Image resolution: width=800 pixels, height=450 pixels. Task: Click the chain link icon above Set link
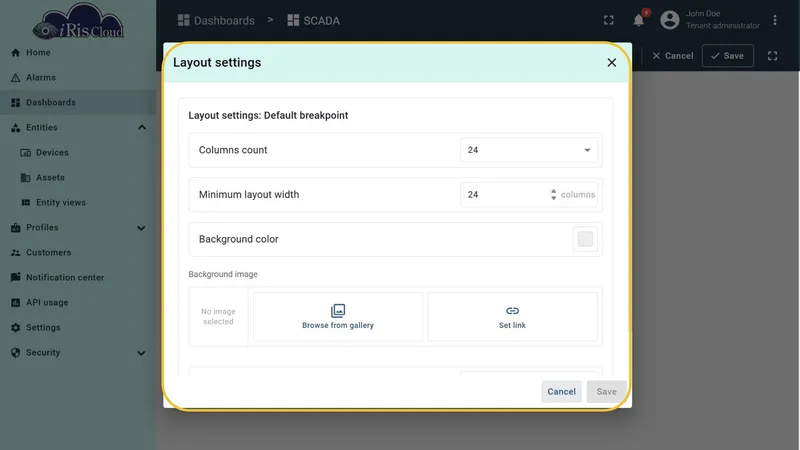512,311
